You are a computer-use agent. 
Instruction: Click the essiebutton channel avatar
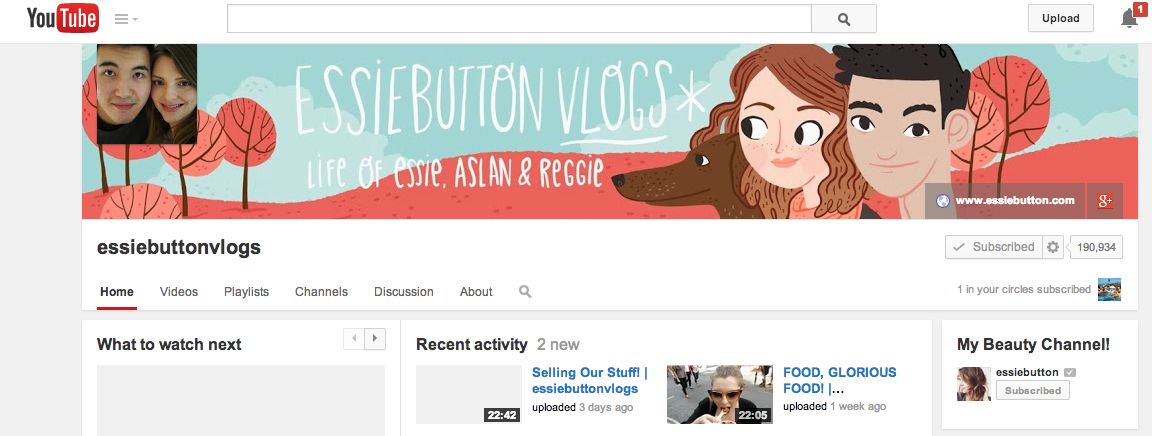pos(973,384)
